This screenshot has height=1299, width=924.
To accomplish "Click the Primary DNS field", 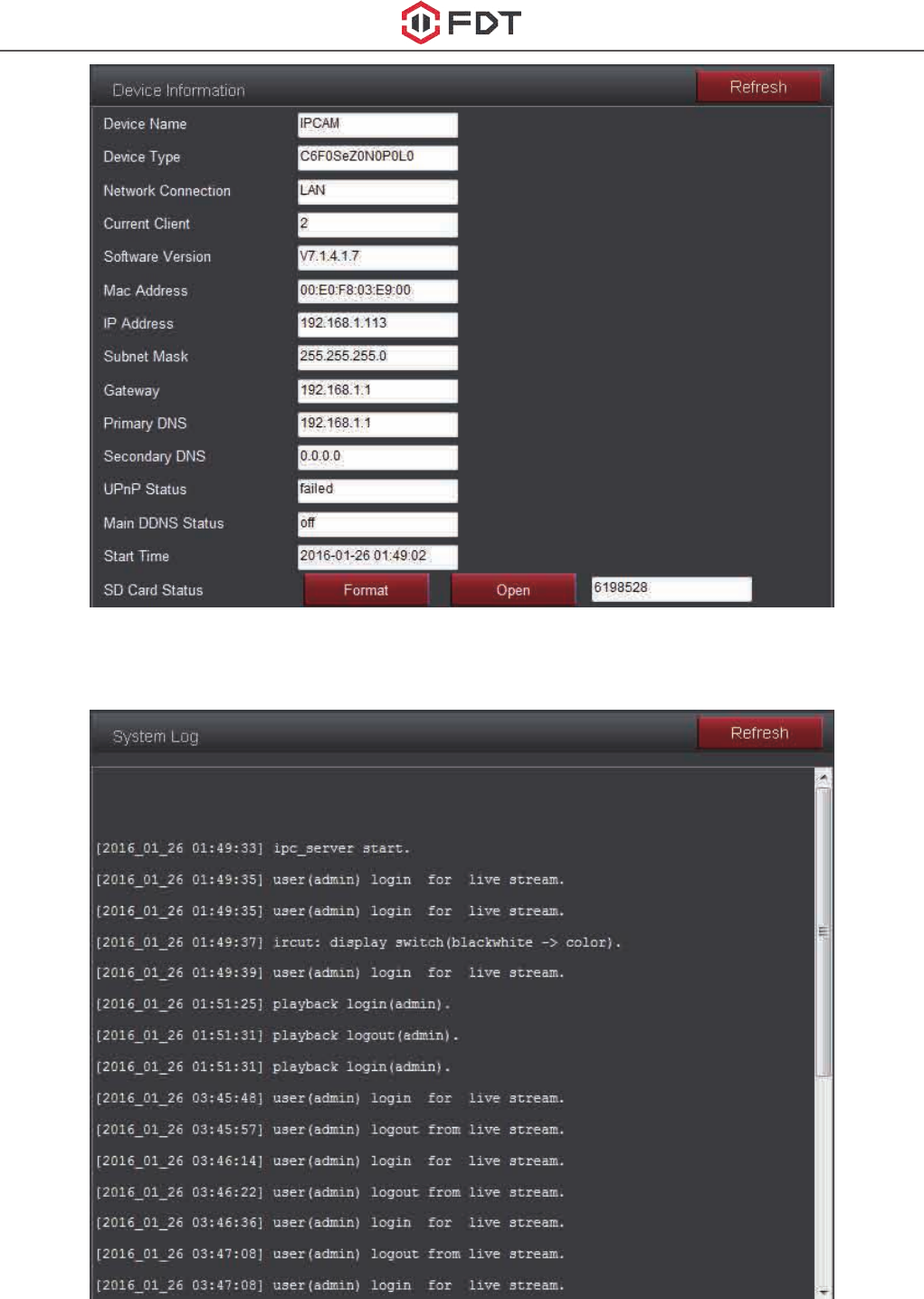I will [x=377, y=424].
